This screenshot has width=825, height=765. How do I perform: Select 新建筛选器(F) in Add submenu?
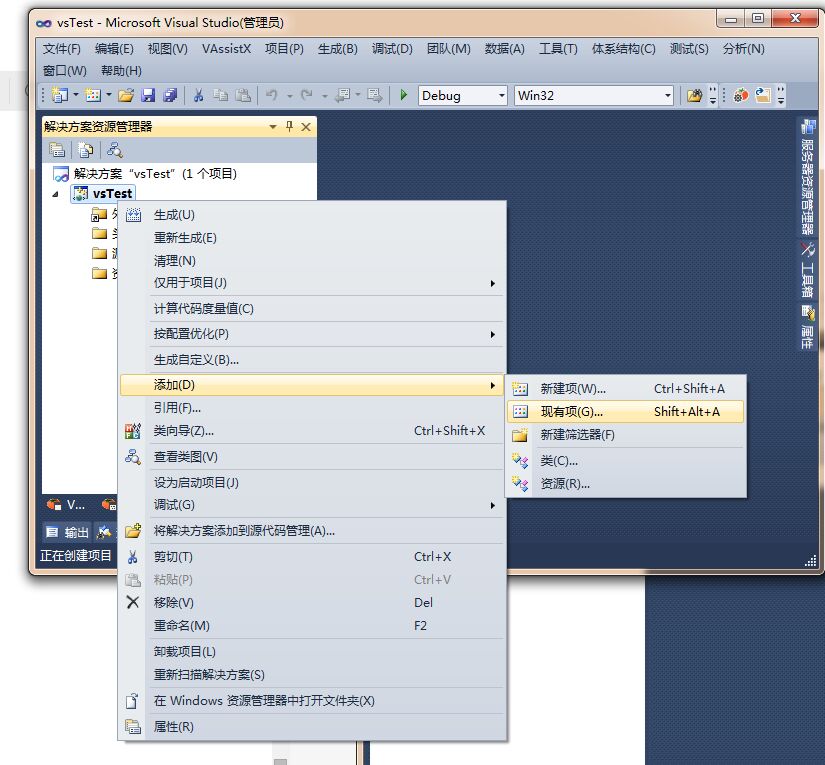(x=625, y=435)
